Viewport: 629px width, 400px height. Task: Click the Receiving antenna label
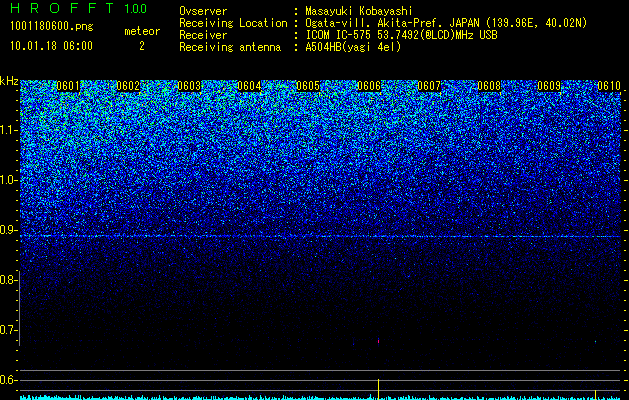pyautogui.click(x=230, y=47)
